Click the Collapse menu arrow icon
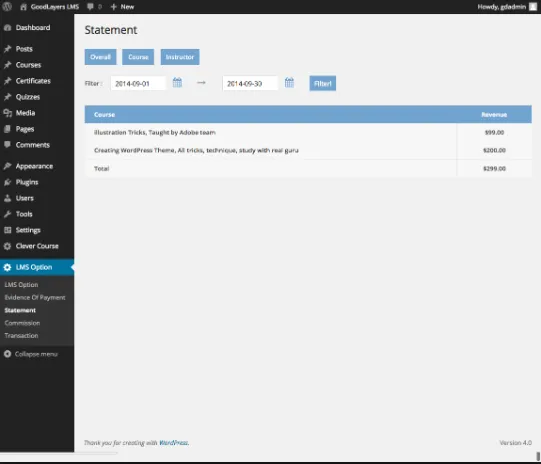The width and height of the screenshot is (541, 464). [x=8, y=354]
